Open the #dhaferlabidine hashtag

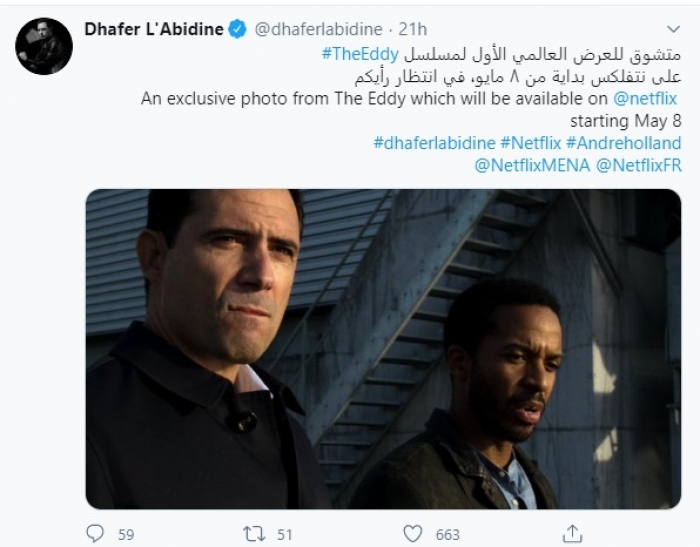[434, 143]
